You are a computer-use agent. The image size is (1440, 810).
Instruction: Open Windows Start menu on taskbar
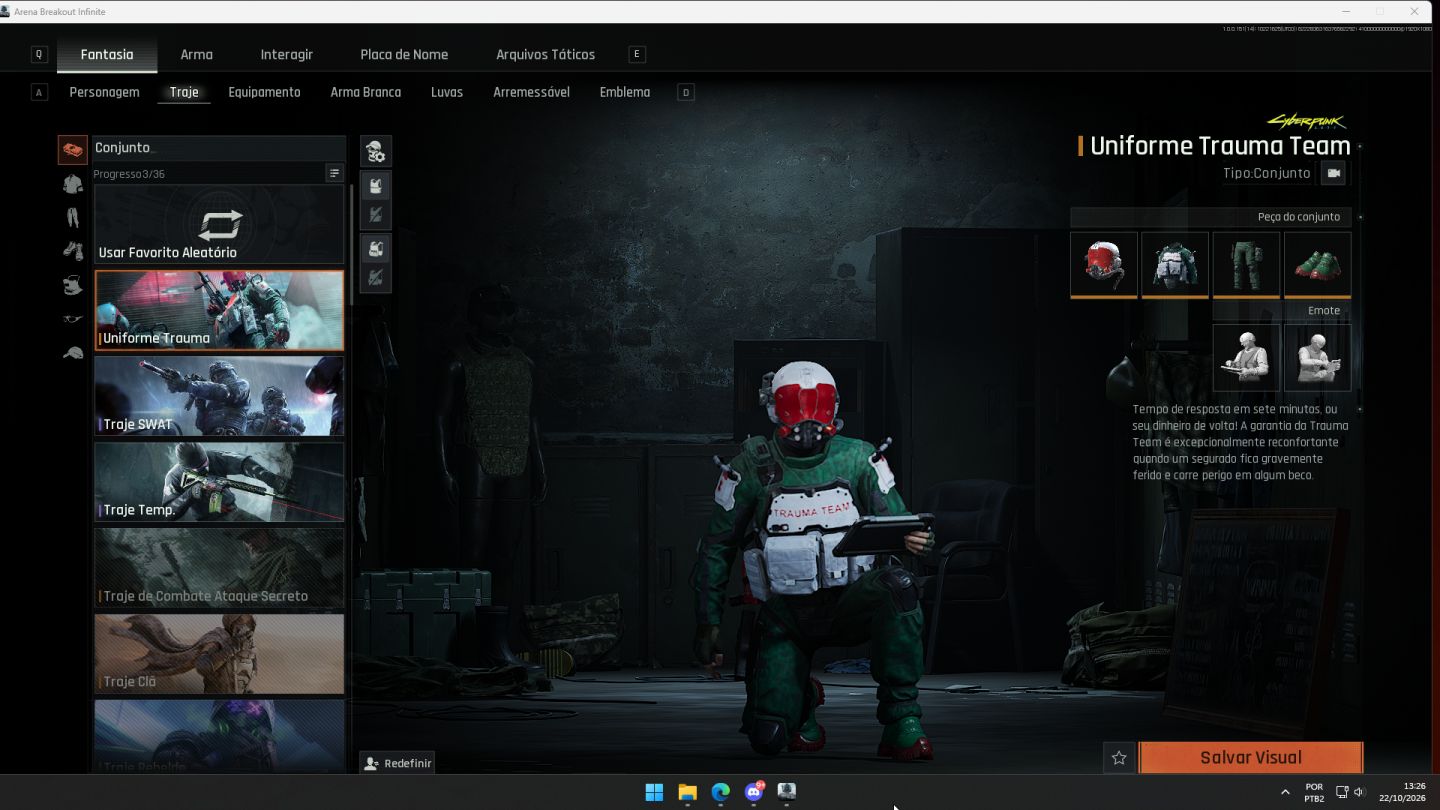(x=654, y=792)
